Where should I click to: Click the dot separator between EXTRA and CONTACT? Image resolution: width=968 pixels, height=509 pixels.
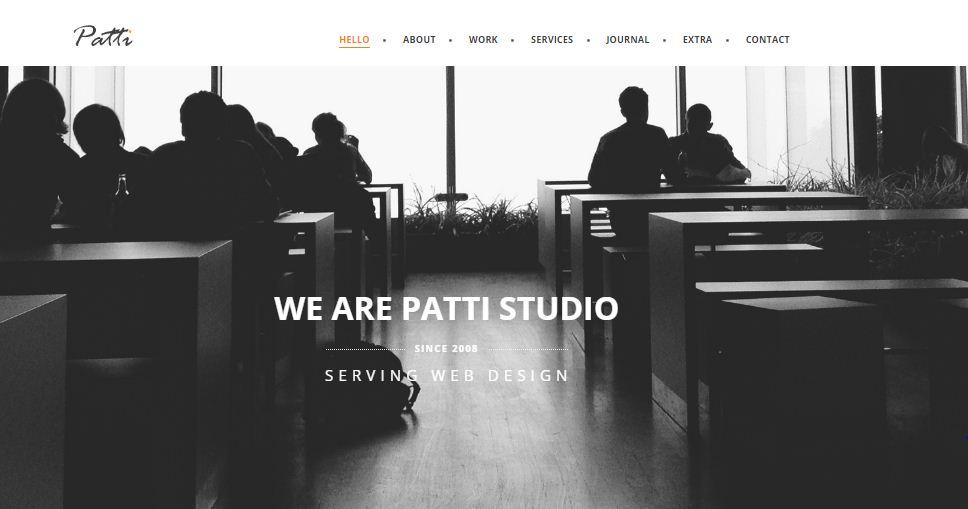[x=727, y=40]
